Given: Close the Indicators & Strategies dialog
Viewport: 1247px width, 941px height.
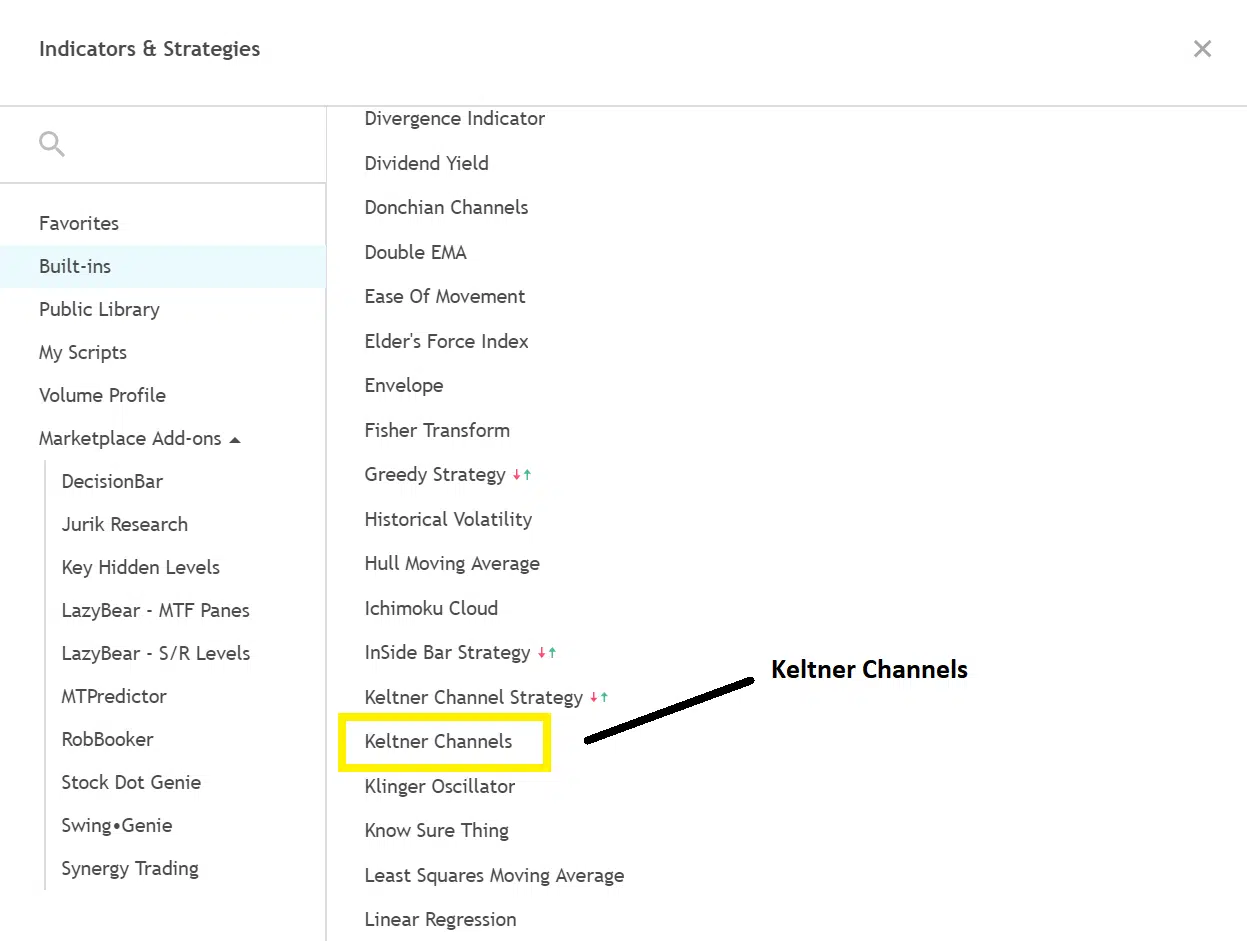Looking at the screenshot, I should coord(1202,49).
